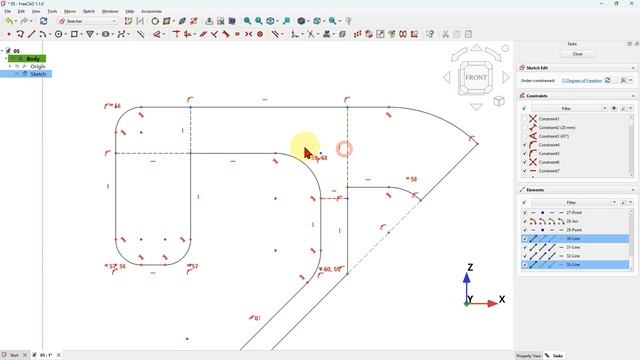
Task: Collapse the Constraints section
Action: coord(633,96)
